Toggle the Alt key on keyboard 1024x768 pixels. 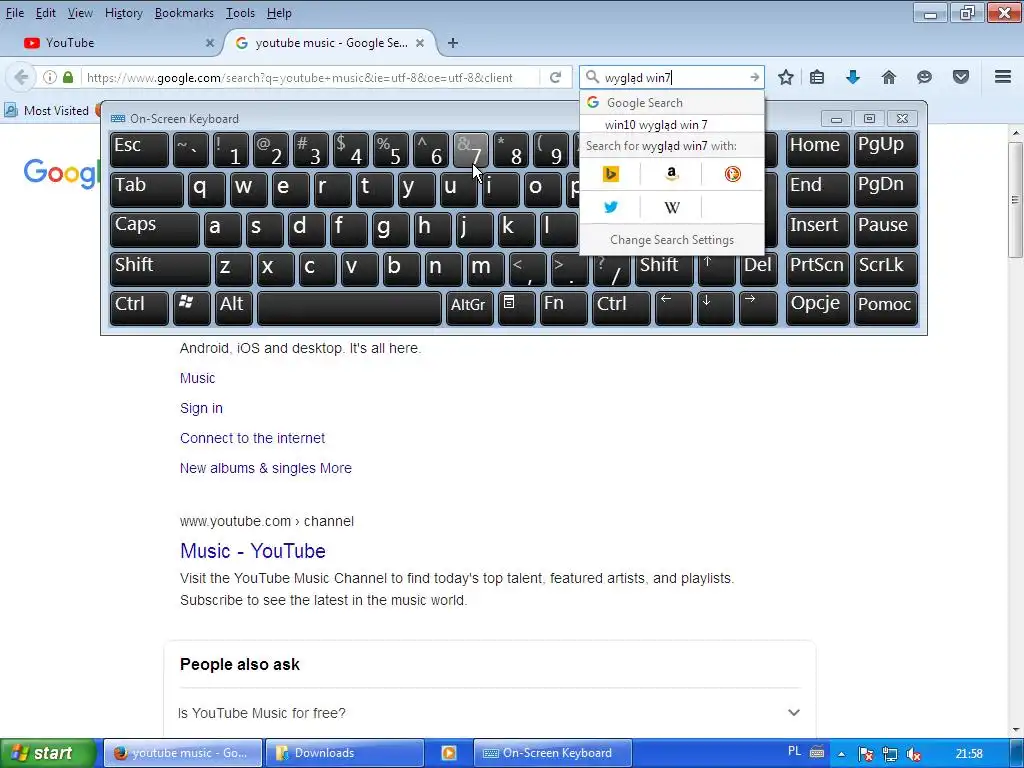click(234, 308)
